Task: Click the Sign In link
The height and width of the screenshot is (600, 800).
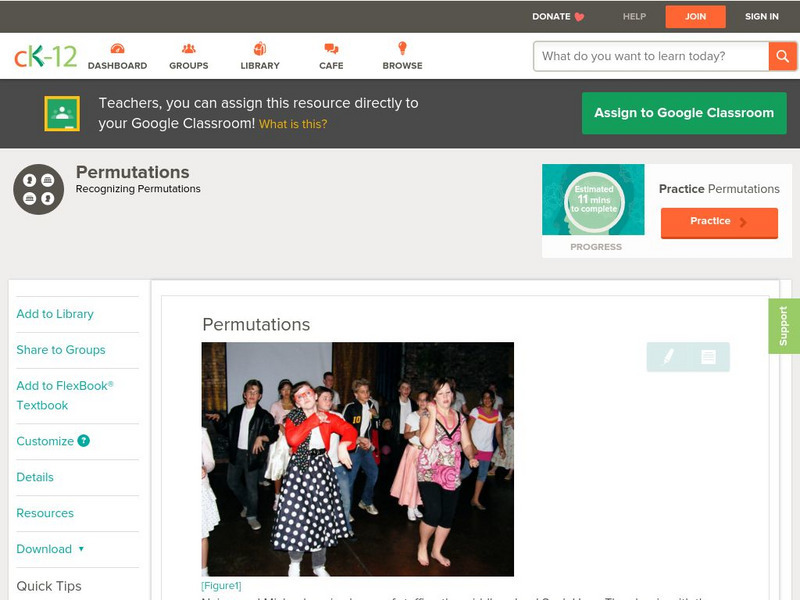Action: tap(761, 17)
